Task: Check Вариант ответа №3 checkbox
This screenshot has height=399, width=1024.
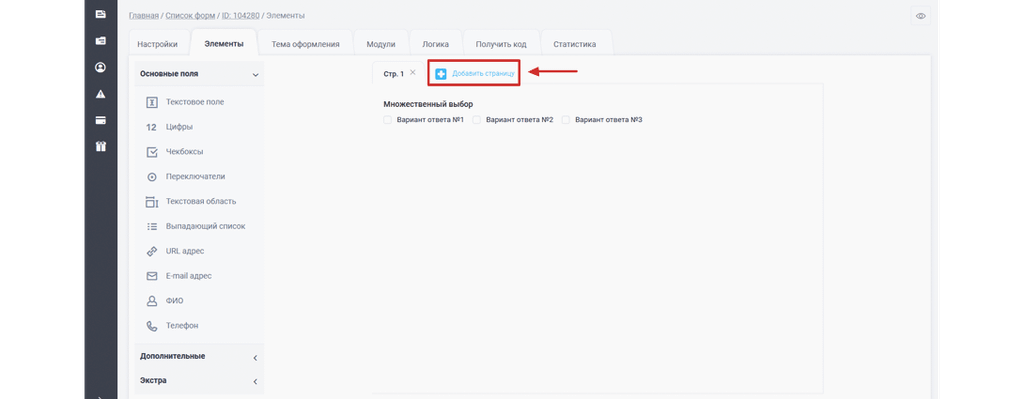Action: 566,120
